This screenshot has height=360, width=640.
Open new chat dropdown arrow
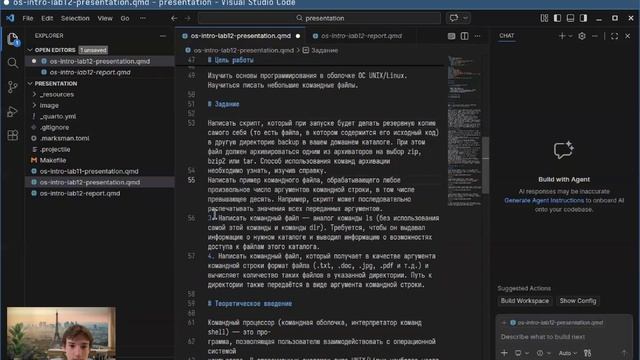tap(570, 36)
